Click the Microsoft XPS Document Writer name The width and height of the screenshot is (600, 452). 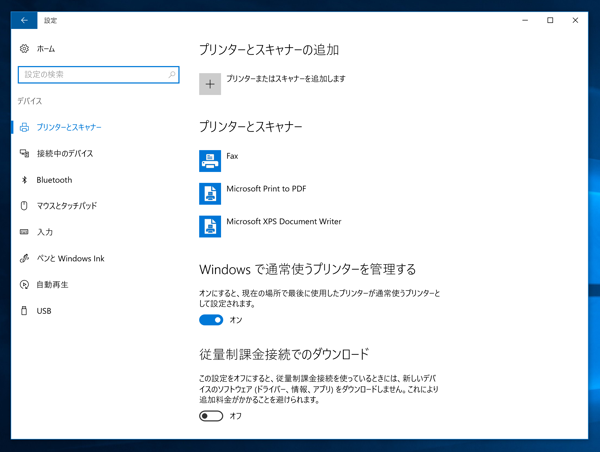click(284, 222)
